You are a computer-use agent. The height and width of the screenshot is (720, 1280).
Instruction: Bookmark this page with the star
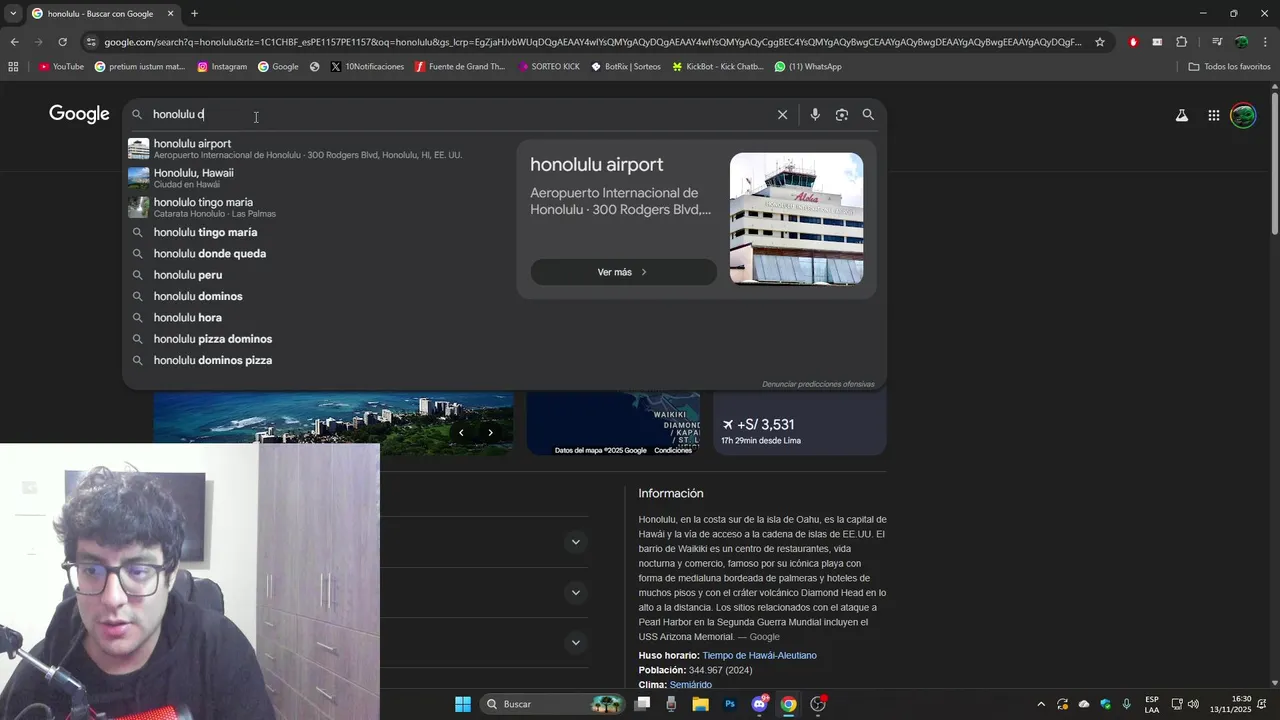[1100, 42]
